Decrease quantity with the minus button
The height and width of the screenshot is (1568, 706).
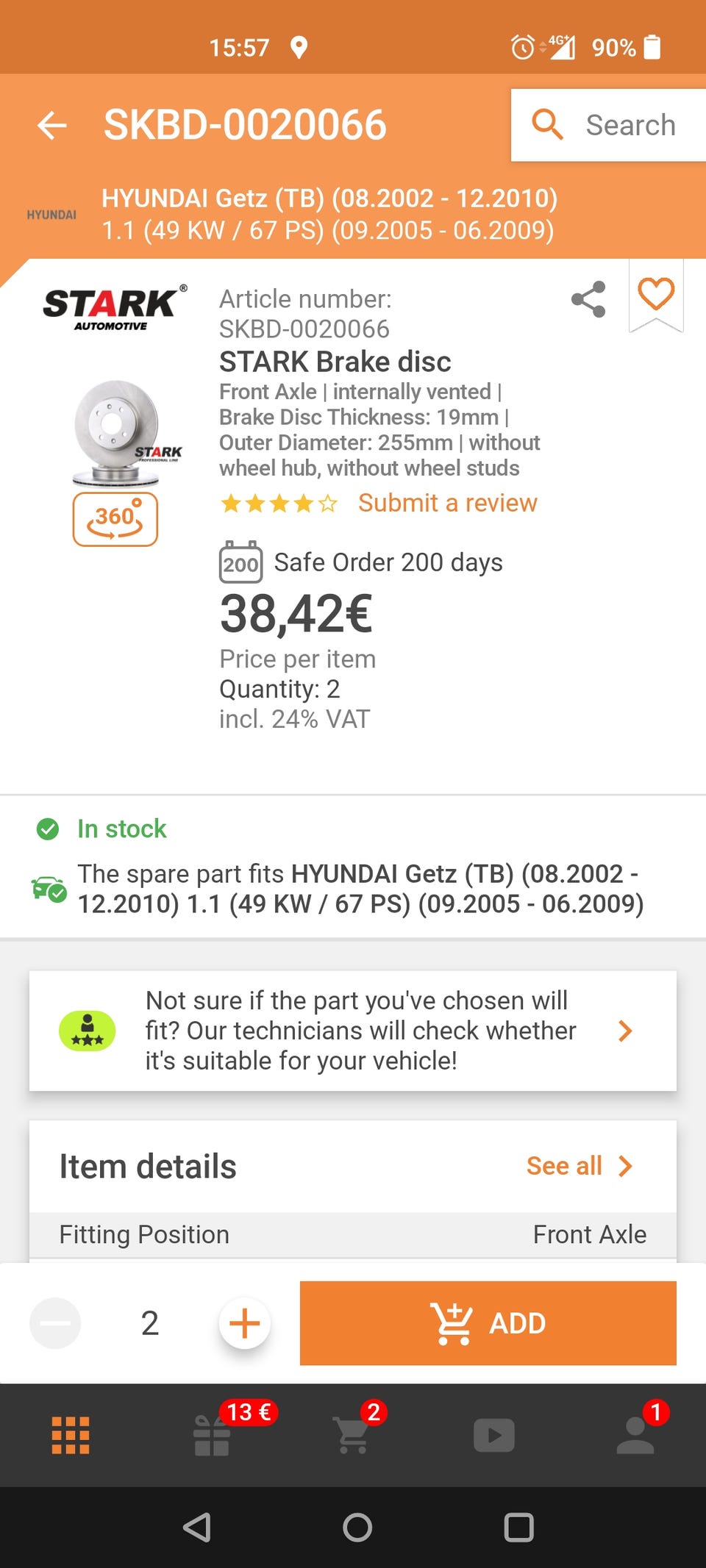[55, 1323]
